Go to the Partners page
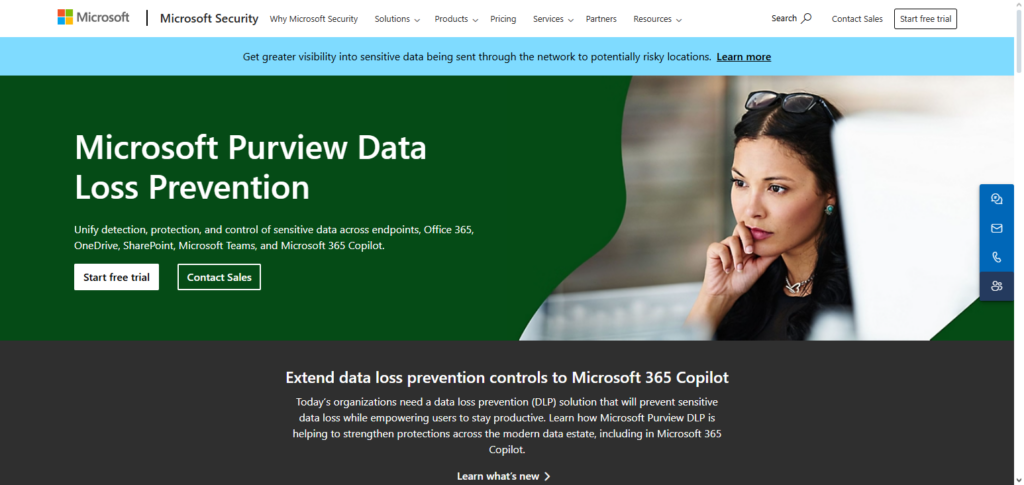This screenshot has width=1024, height=485. pyautogui.click(x=601, y=19)
